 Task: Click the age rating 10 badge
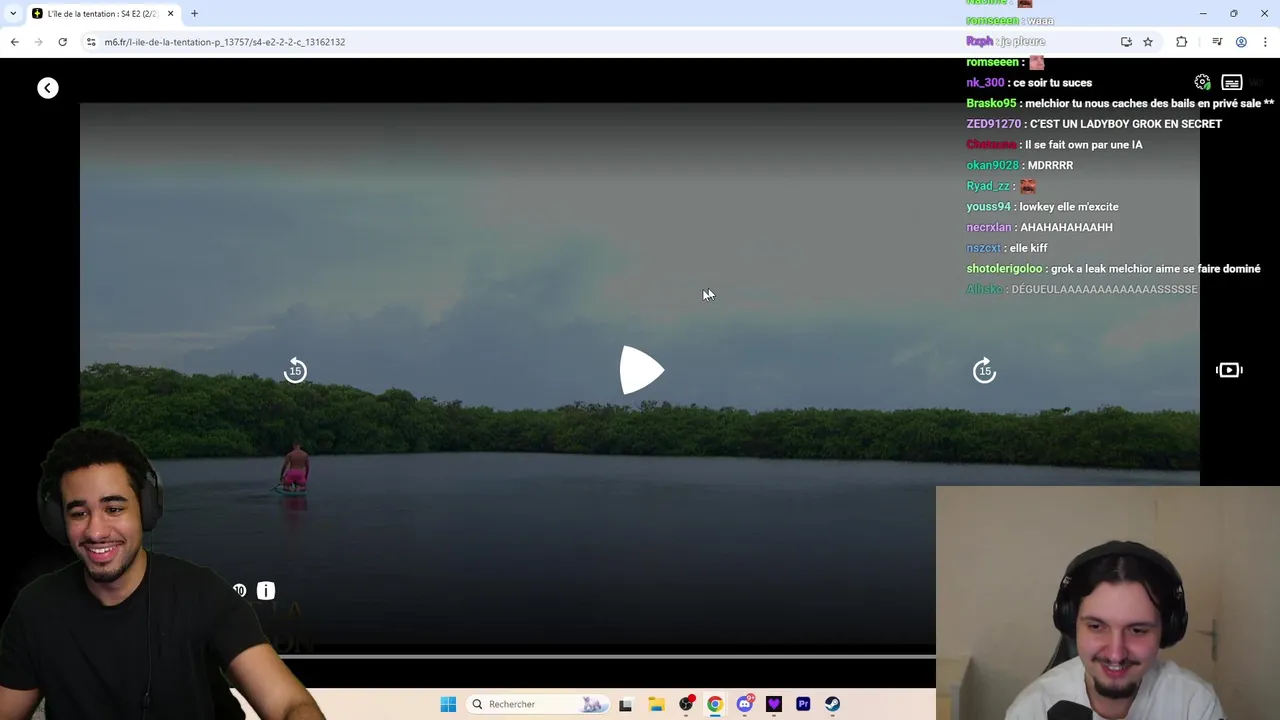pyautogui.click(x=240, y=591)
